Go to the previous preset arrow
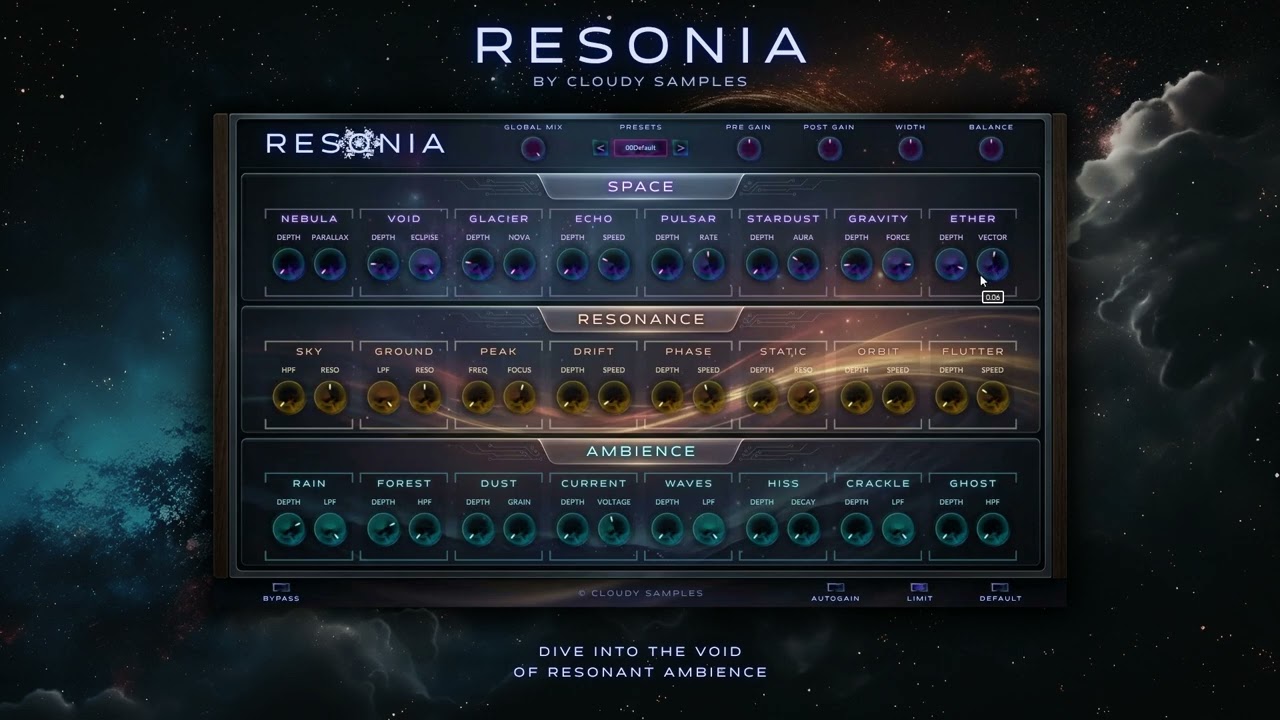The height and width of the screenshot is (720, 1280). [601, 148]
